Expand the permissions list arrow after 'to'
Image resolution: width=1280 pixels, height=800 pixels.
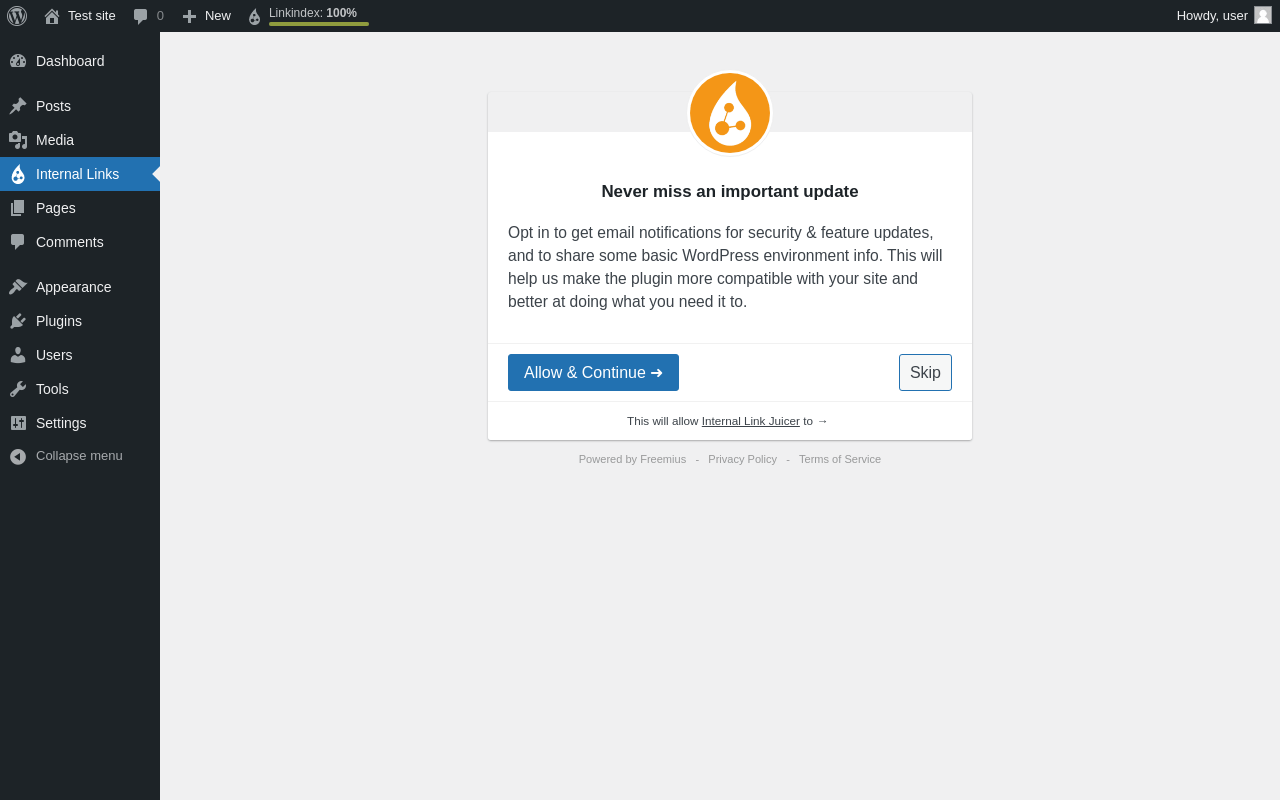pos(822,421)
